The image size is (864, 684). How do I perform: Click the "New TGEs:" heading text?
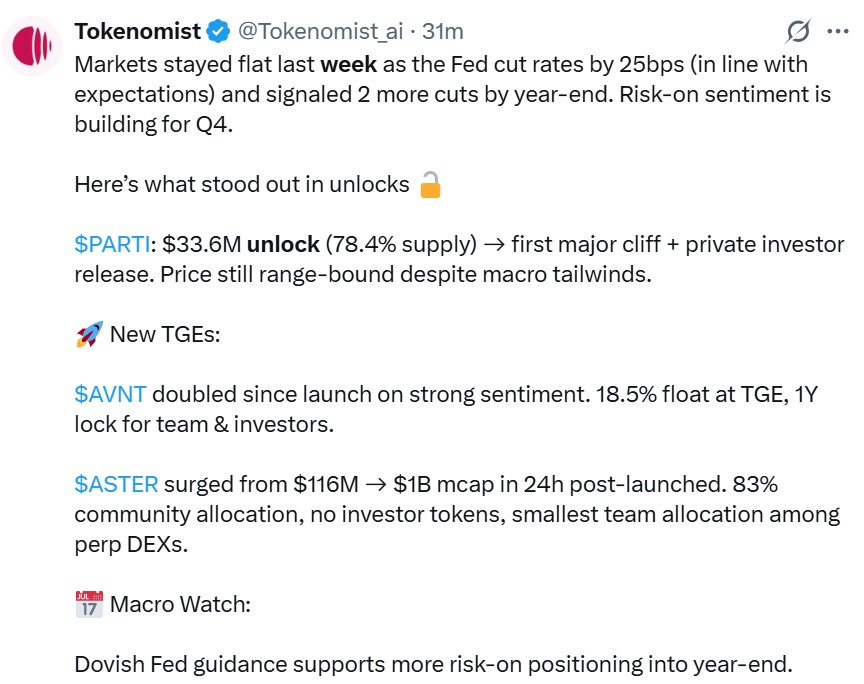(164, 334)
